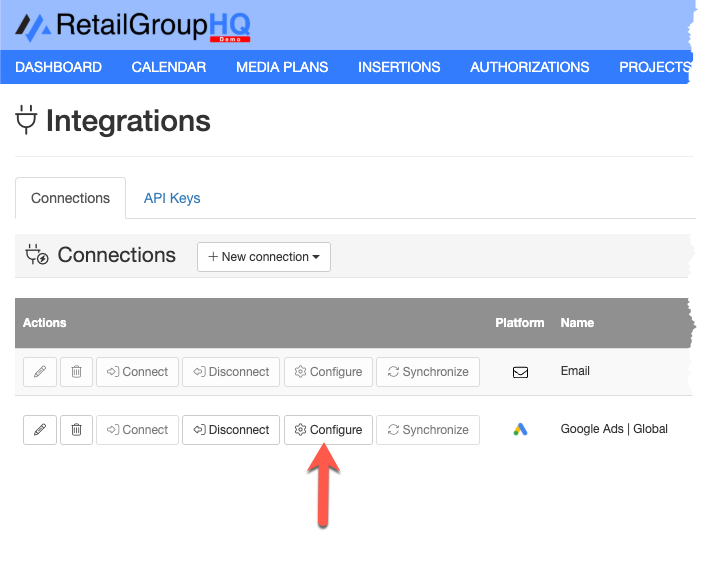Screen dimensions: 722x578
Task: Click Connect on the Google Ads row
Action: 137,430
